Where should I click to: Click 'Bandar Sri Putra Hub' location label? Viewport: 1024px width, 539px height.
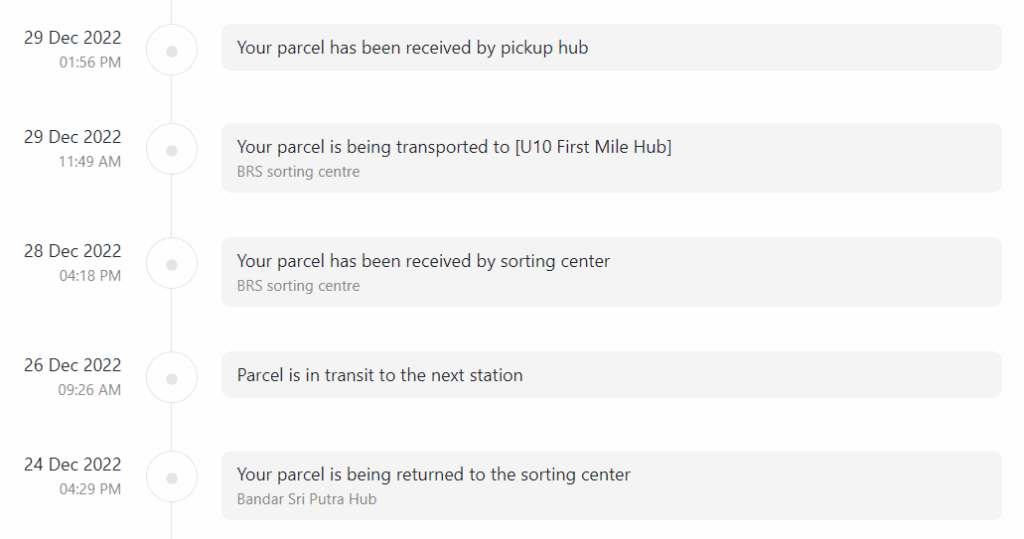[x=307, y=499]
